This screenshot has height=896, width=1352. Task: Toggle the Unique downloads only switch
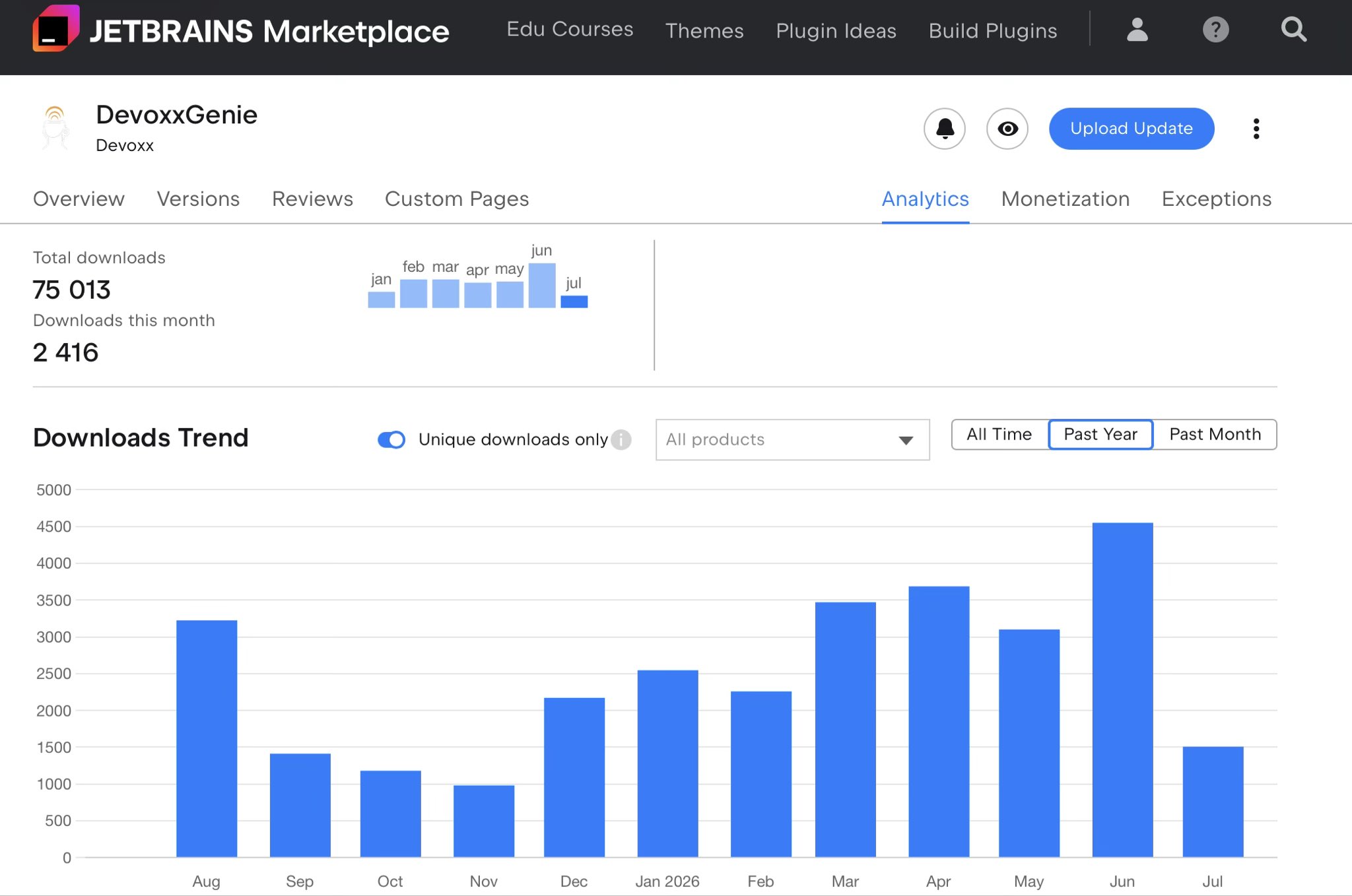(391, 439)
